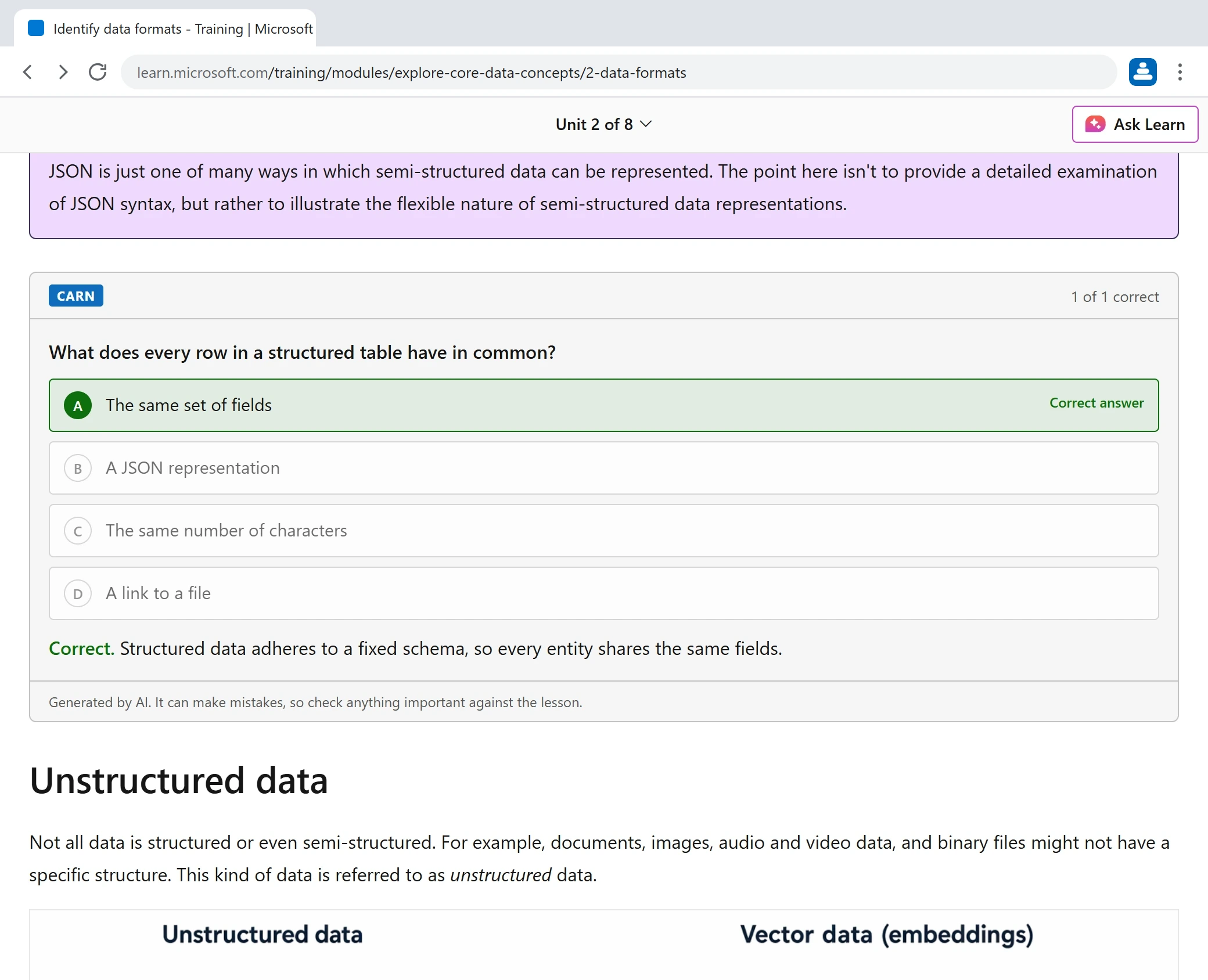Image resolution: width=1208 pixels, height=980 pixels.
Task: Open the browser three-dot menu
Action: click(x=1180, y=72)
